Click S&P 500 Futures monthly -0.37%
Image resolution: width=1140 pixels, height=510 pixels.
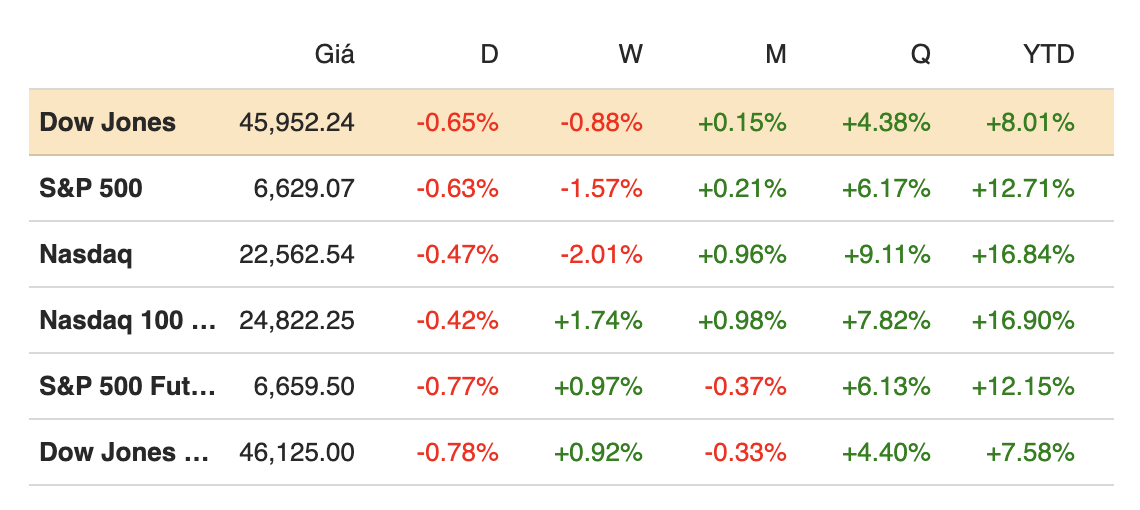[745, 386]
